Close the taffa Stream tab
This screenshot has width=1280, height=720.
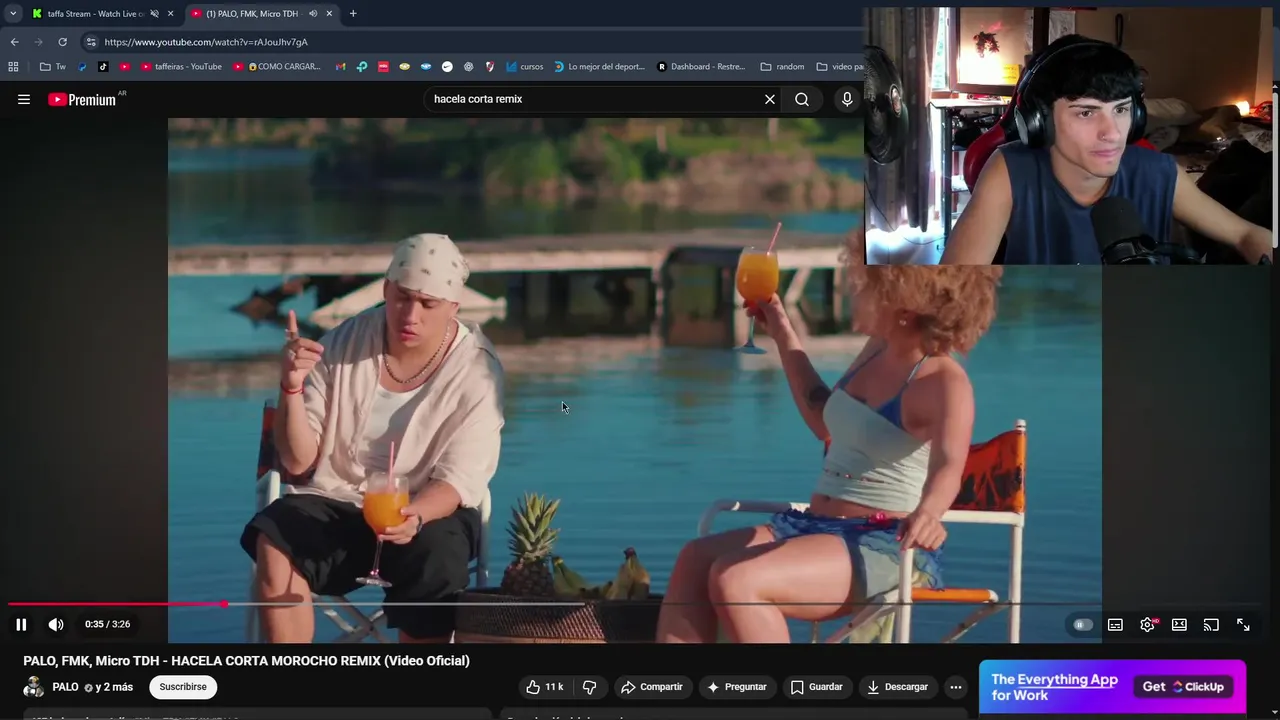170,14
